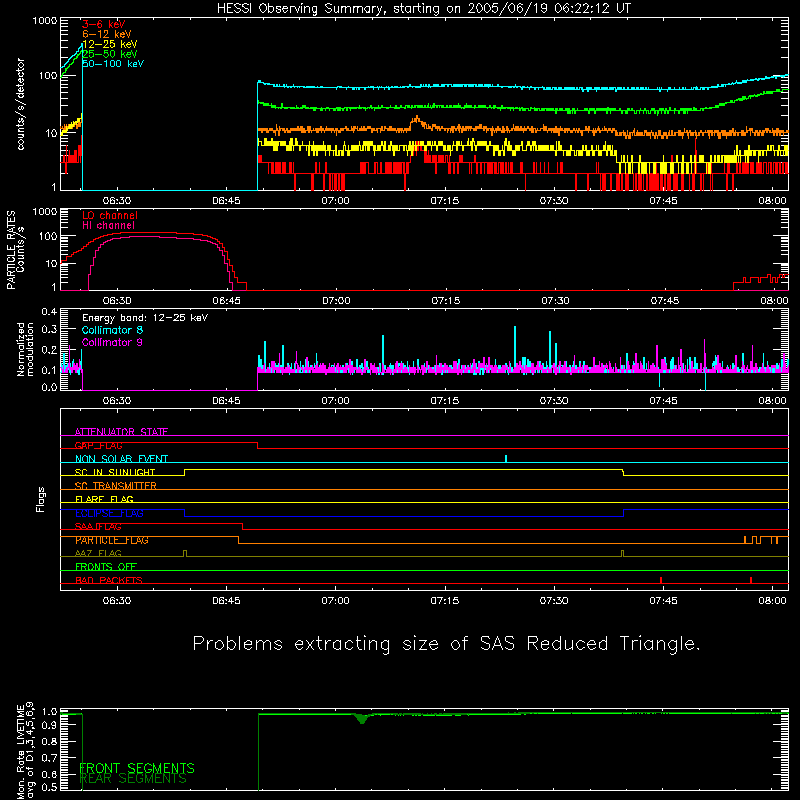Click the FRONT SEGMENTS legend label
The height and width of the screenshot is (800, 800).
[137, 768]
